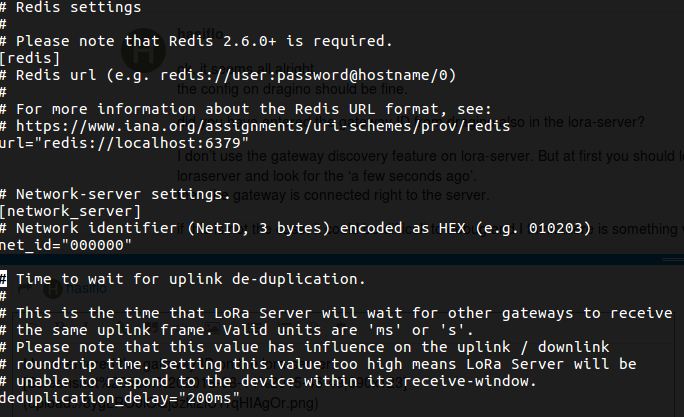Click the small hasiflo avatar near the cursor line
This screenshot has height=417, width=684.
pos(53,289)
